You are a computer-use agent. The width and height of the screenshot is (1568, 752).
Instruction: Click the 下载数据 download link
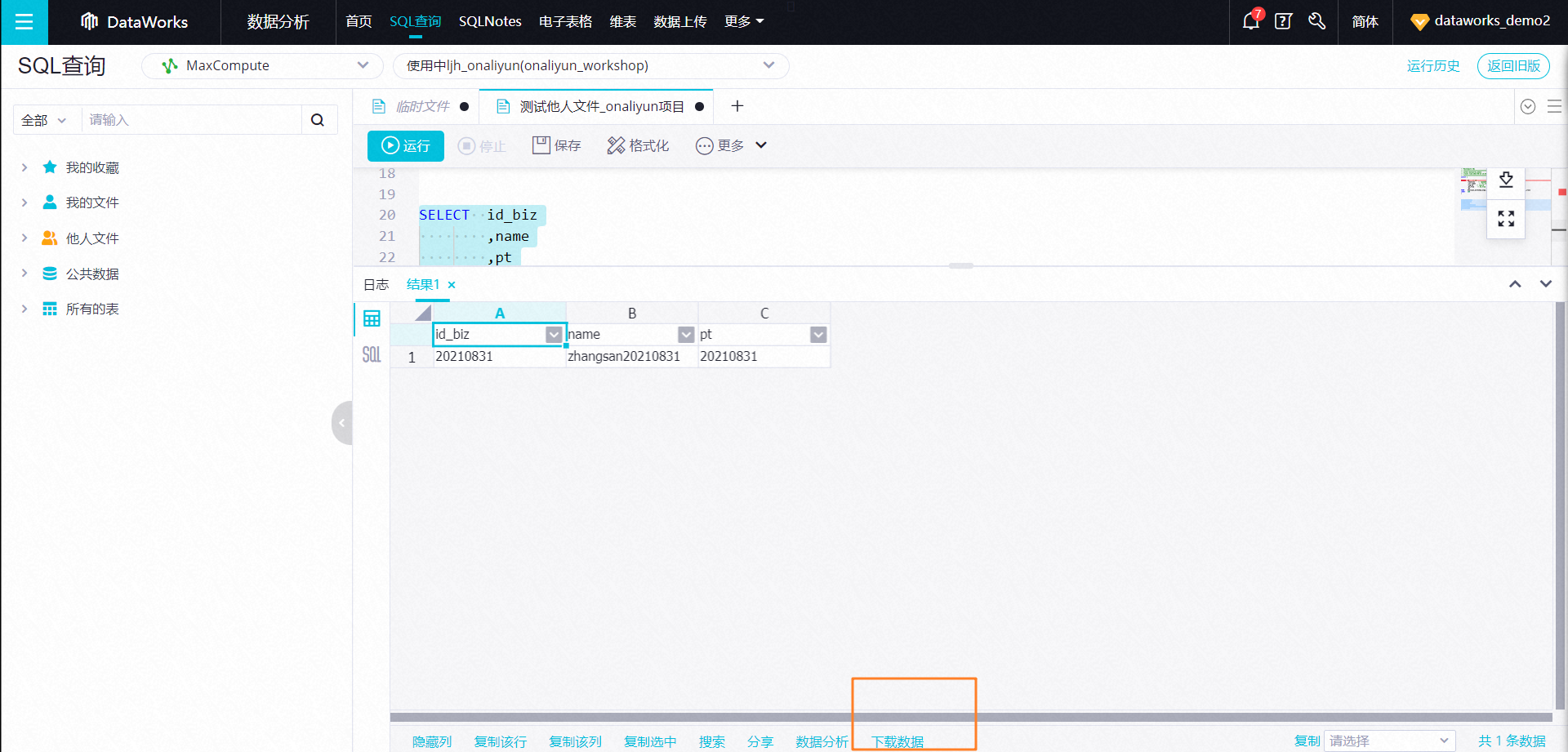898,741
